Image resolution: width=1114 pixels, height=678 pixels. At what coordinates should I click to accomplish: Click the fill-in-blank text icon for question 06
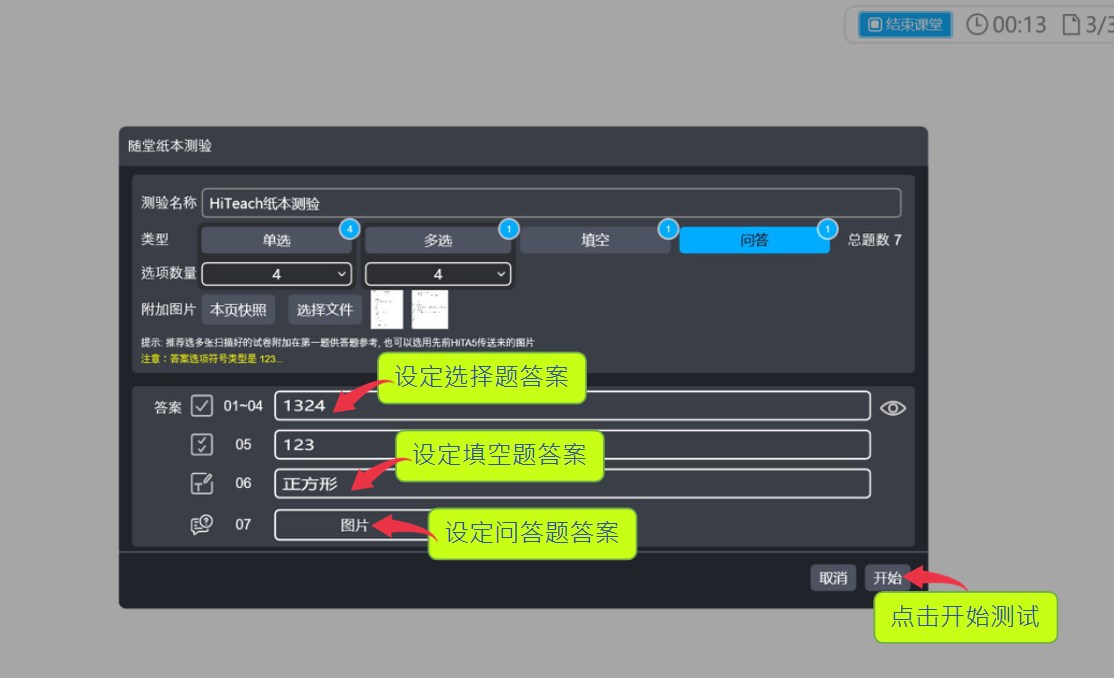[x=202, y=484]
